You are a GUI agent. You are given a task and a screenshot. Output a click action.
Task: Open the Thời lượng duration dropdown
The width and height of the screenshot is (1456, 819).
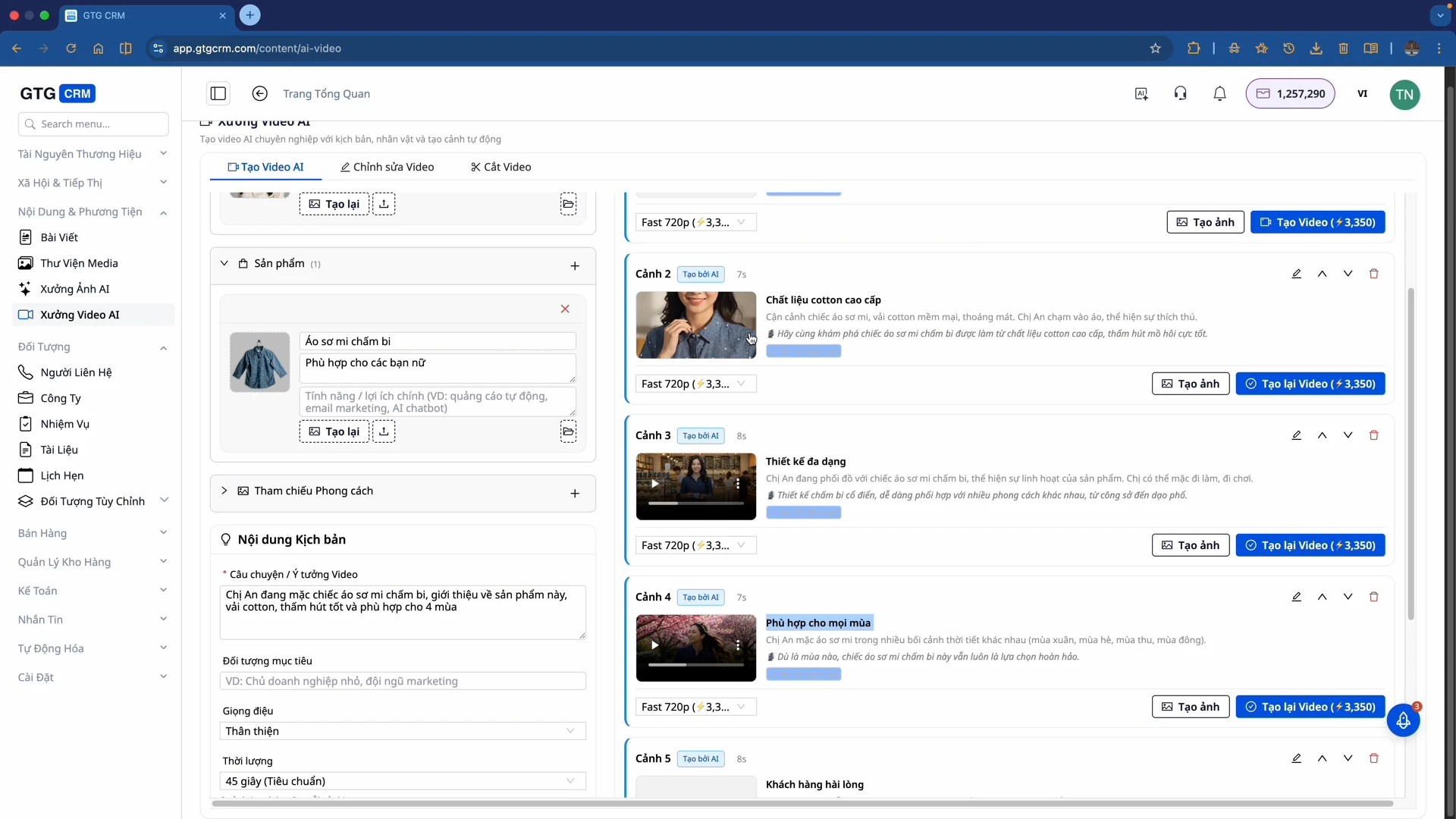(402, 781)
